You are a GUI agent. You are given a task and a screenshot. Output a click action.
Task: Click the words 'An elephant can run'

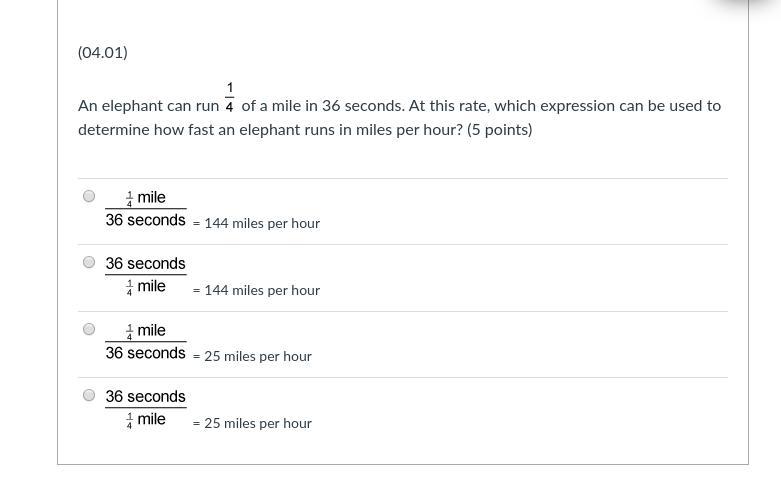pyautogui.click(x=148, y=106)
